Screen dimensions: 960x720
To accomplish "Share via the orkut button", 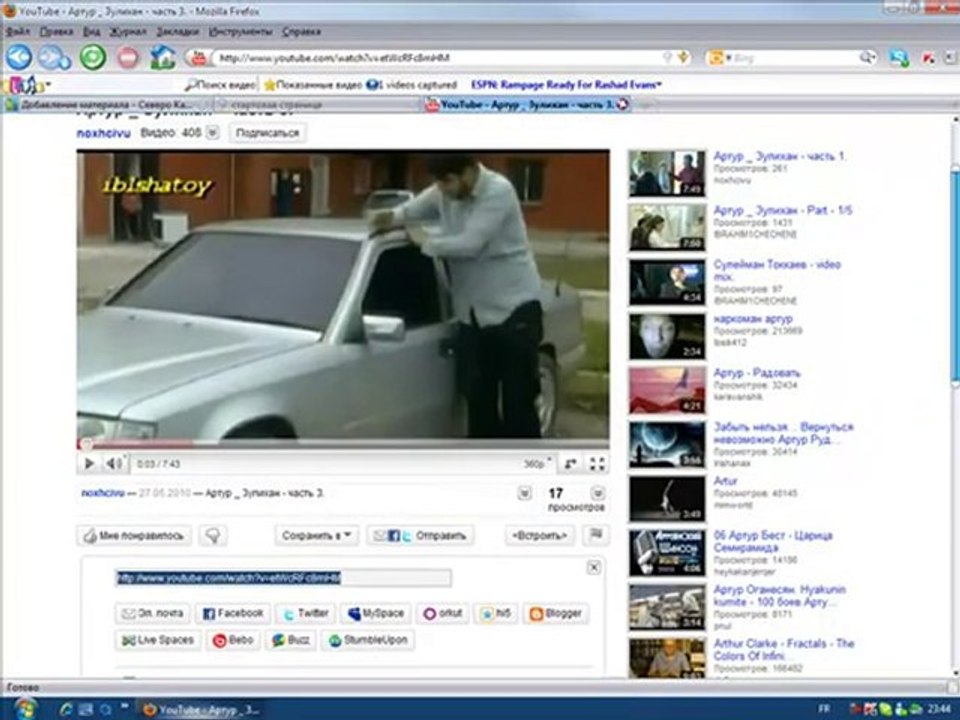I will click(x=443, y=613).
